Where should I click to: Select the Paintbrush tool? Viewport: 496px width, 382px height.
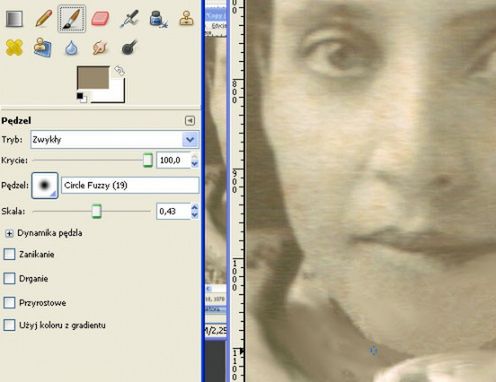(72, 19)
